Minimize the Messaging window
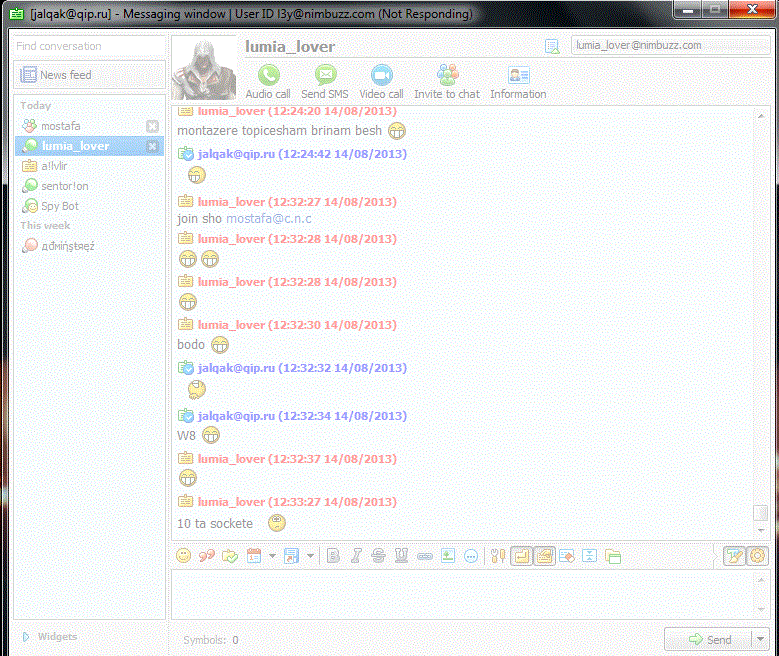 pos(688,9)
